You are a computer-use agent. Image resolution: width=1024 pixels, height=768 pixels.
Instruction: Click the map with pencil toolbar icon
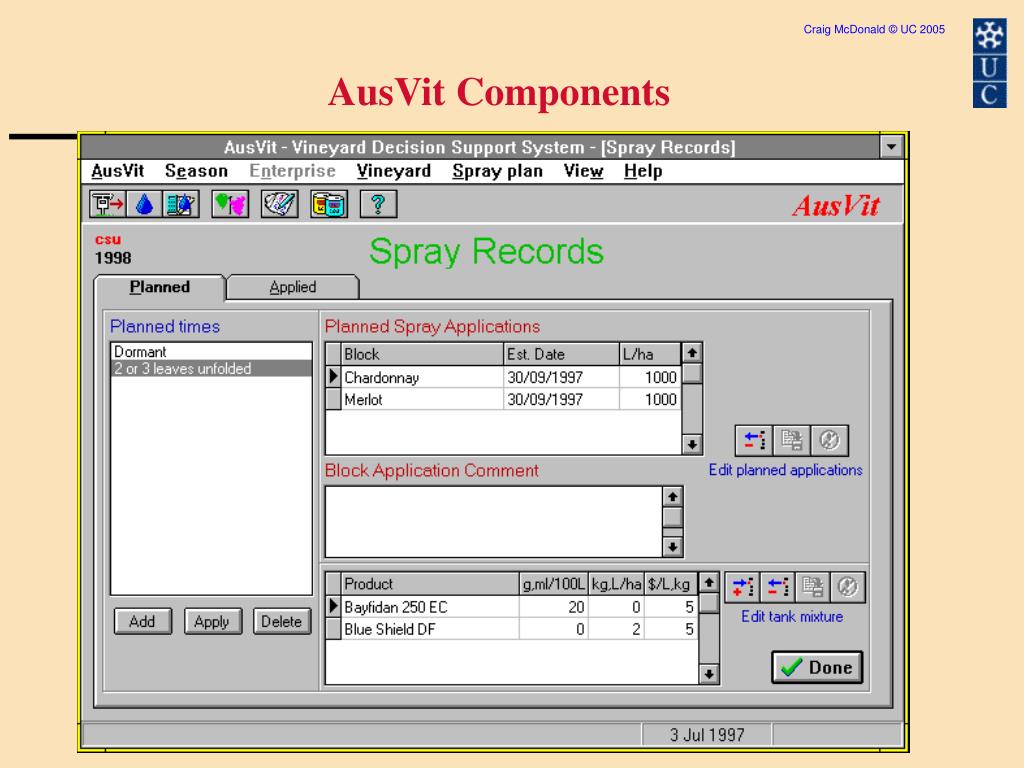(280, 204)
